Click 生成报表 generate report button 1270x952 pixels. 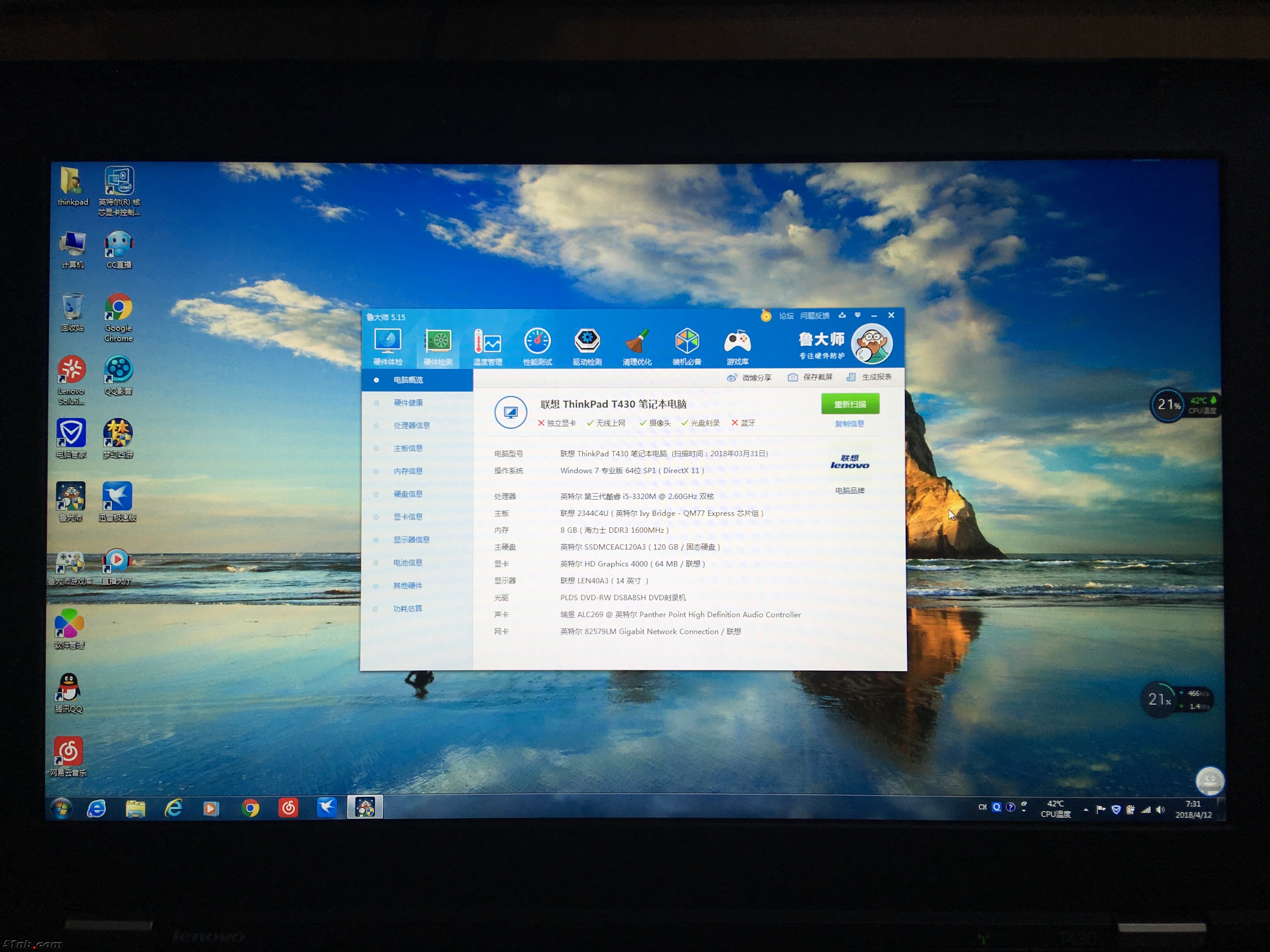pyautogui.click(x=869, y=377)
